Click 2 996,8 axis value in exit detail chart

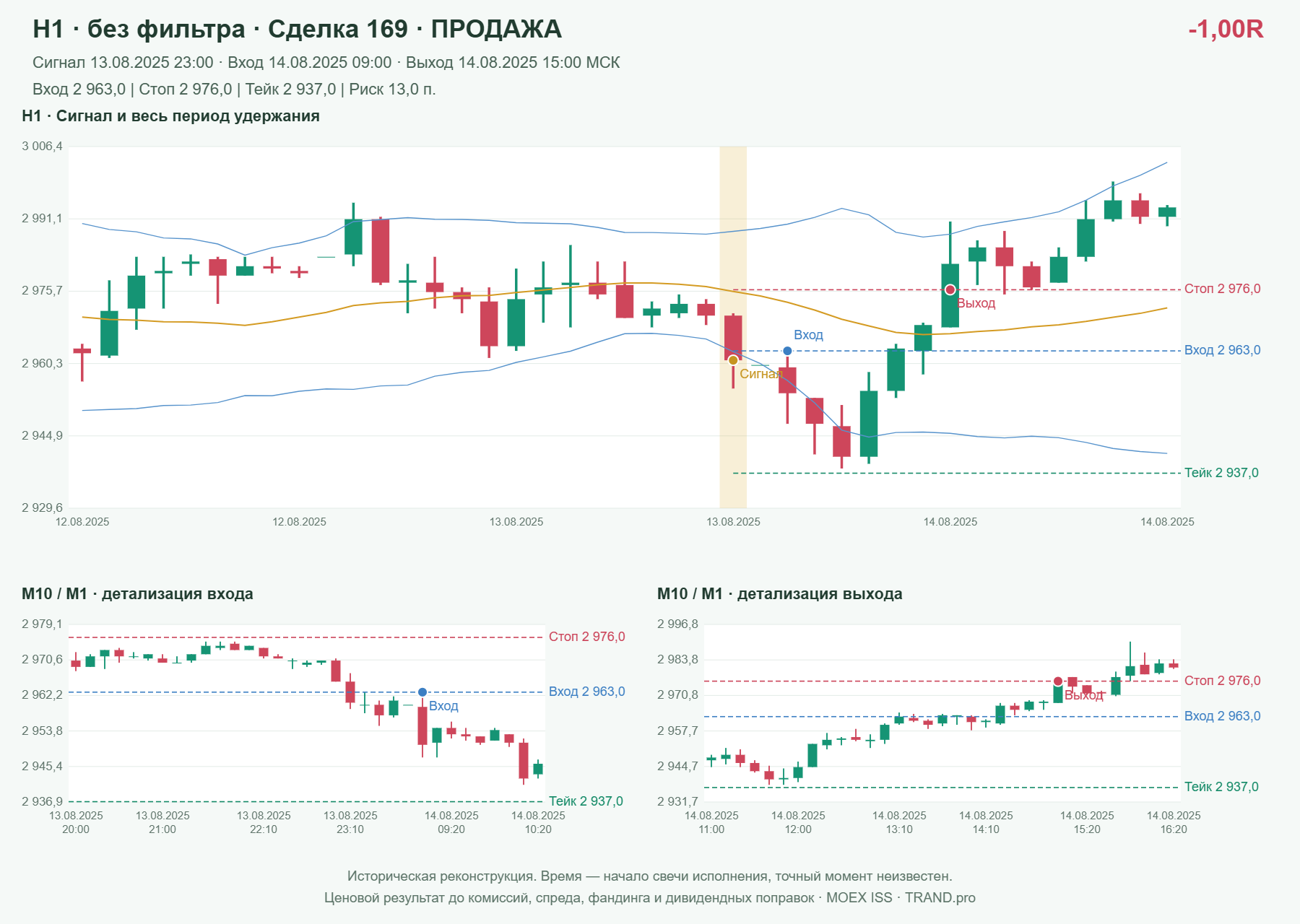click(677, 624)
